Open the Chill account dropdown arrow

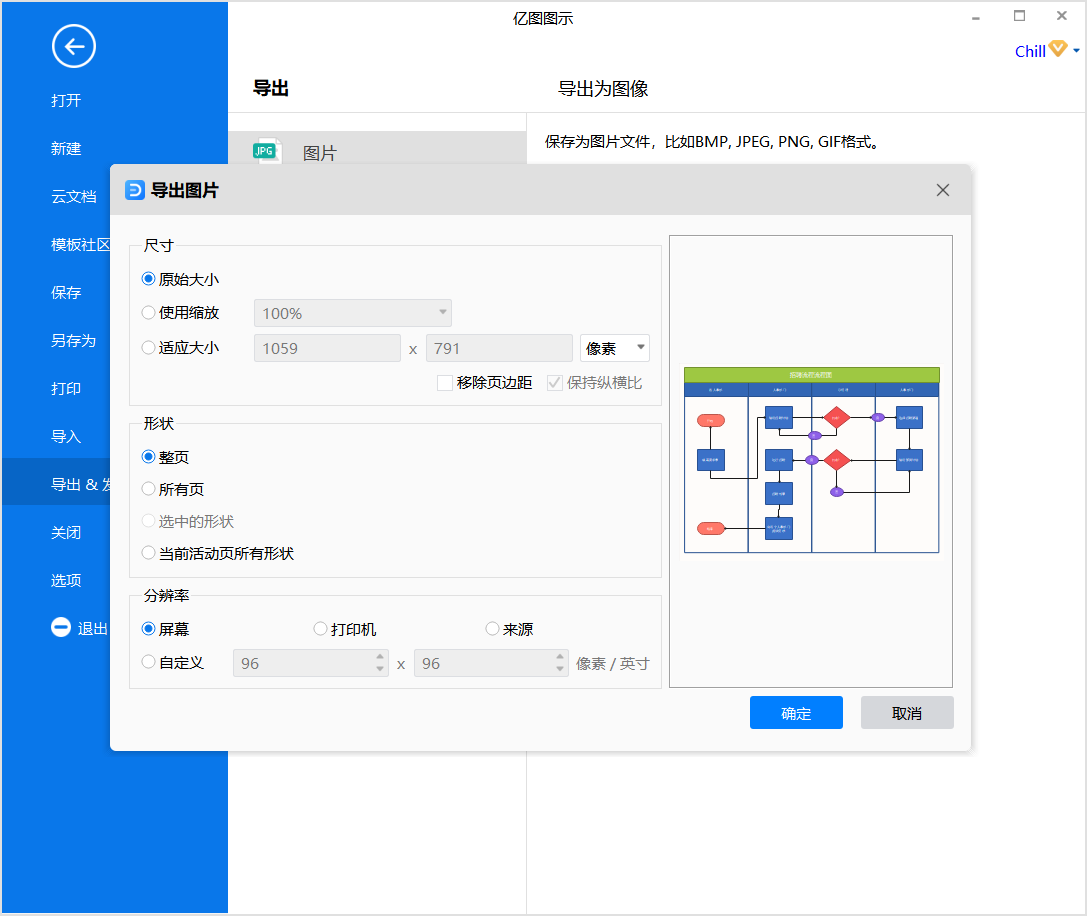click(x=1076, y=51)
